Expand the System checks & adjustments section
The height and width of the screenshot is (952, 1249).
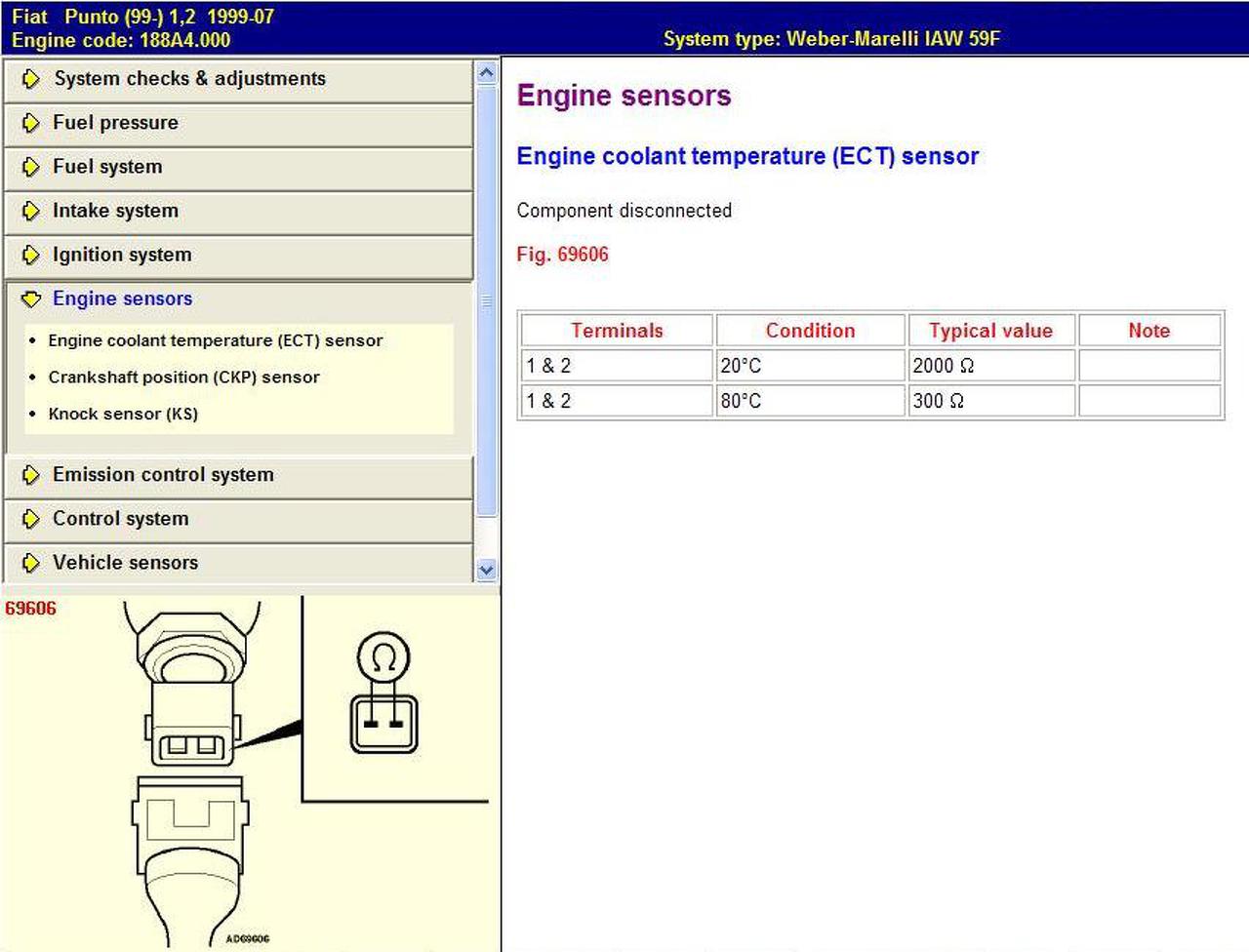tap(238, 79)
